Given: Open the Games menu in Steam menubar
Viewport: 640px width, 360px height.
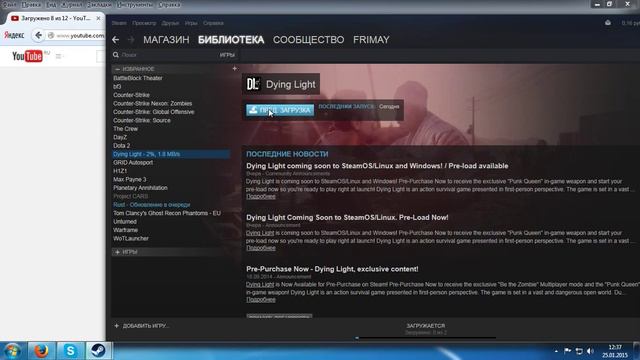Looking at the screenshot, I should (191, 23).
